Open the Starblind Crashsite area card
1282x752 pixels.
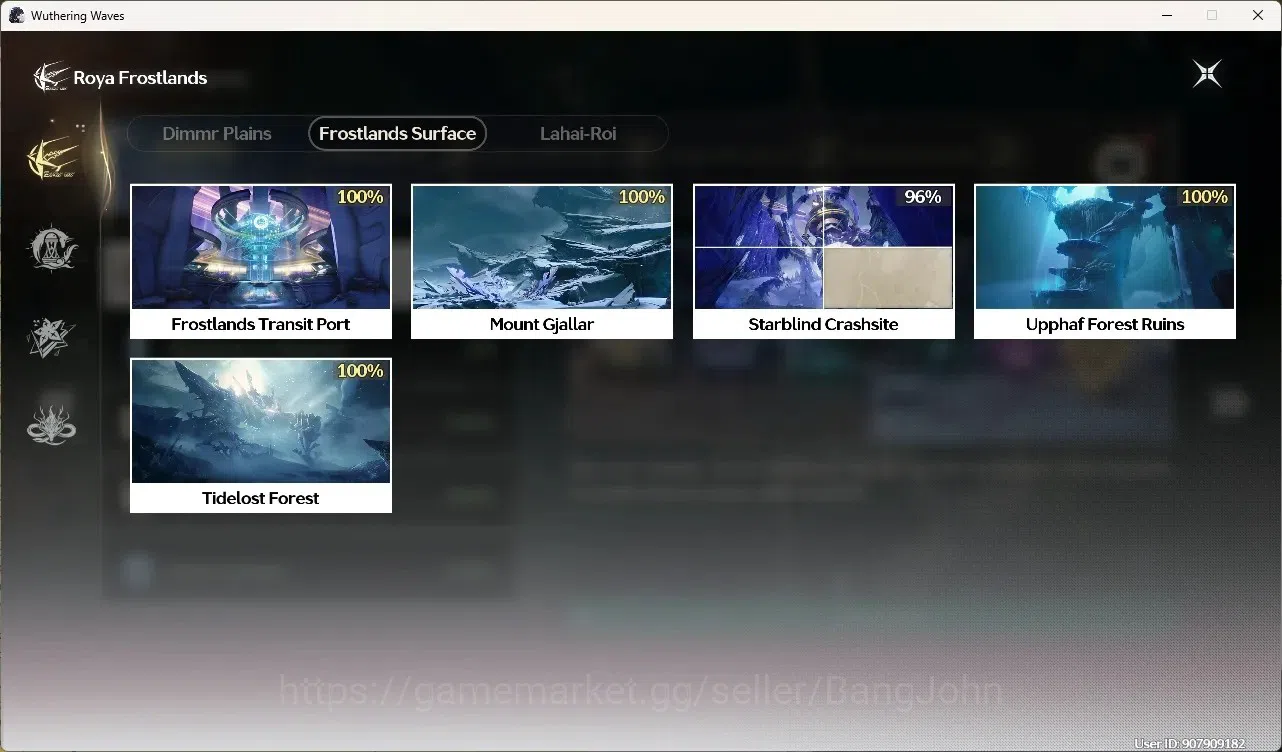[x=824, y=261]
